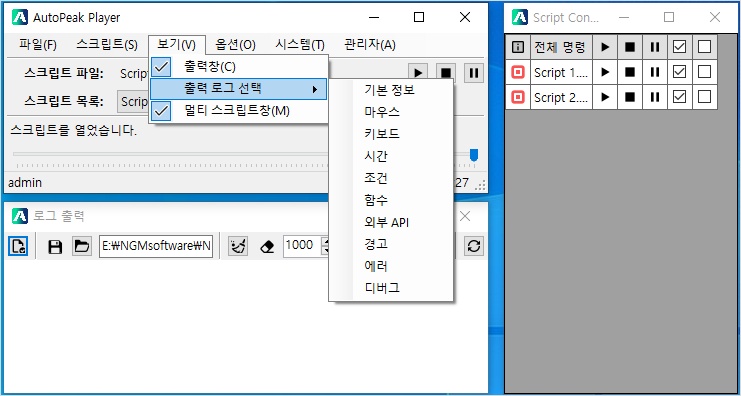Click the 1000 line count field
Viewport: 741px width, 396px height.
coord(302,245)
